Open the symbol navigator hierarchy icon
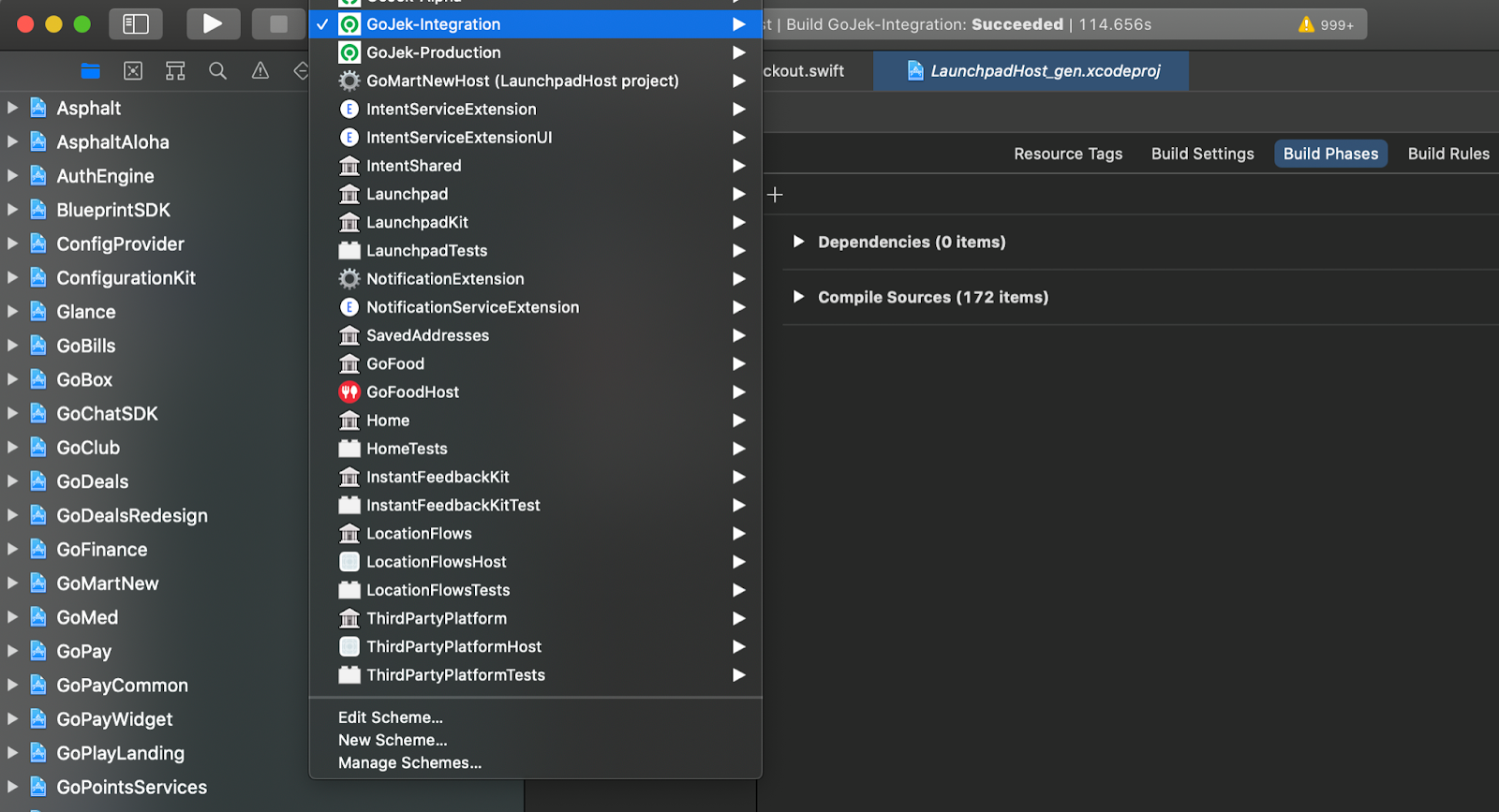This screenshot has width=1499, height=812. pyautogui.click(x=175, y=70)
